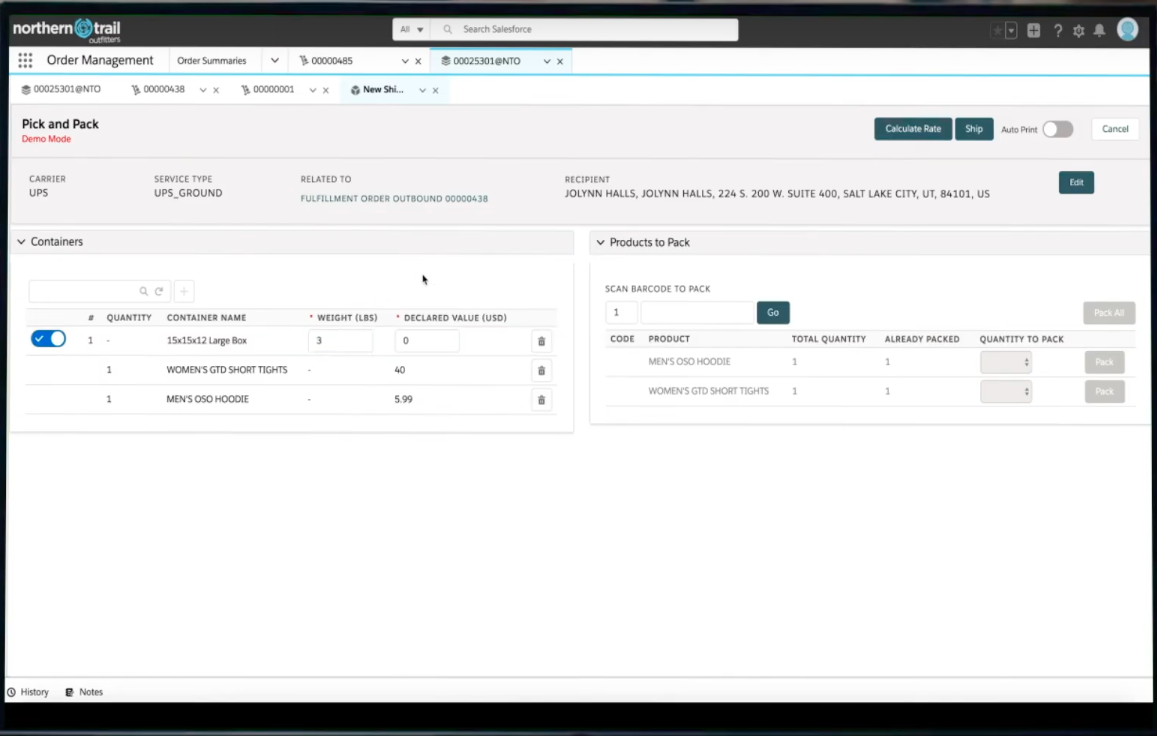Screen dimensions: 1157x736
Task: Click the scan quantity field showing 1
Action: [x=621, y=313]
